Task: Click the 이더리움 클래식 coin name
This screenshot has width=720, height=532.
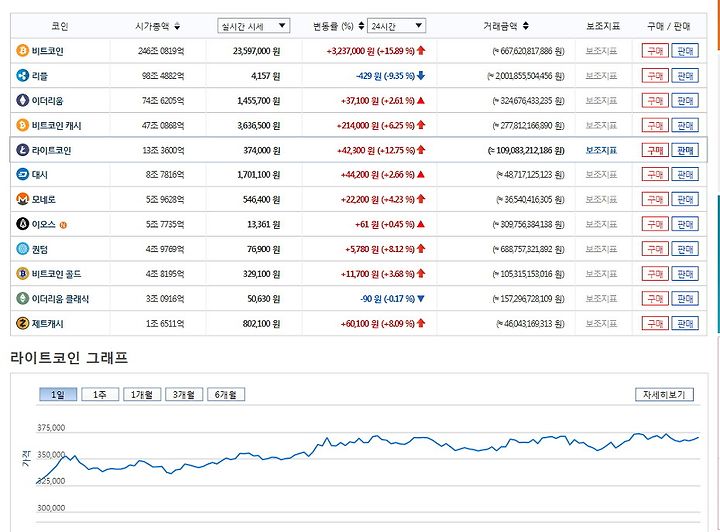Action: 60,299
